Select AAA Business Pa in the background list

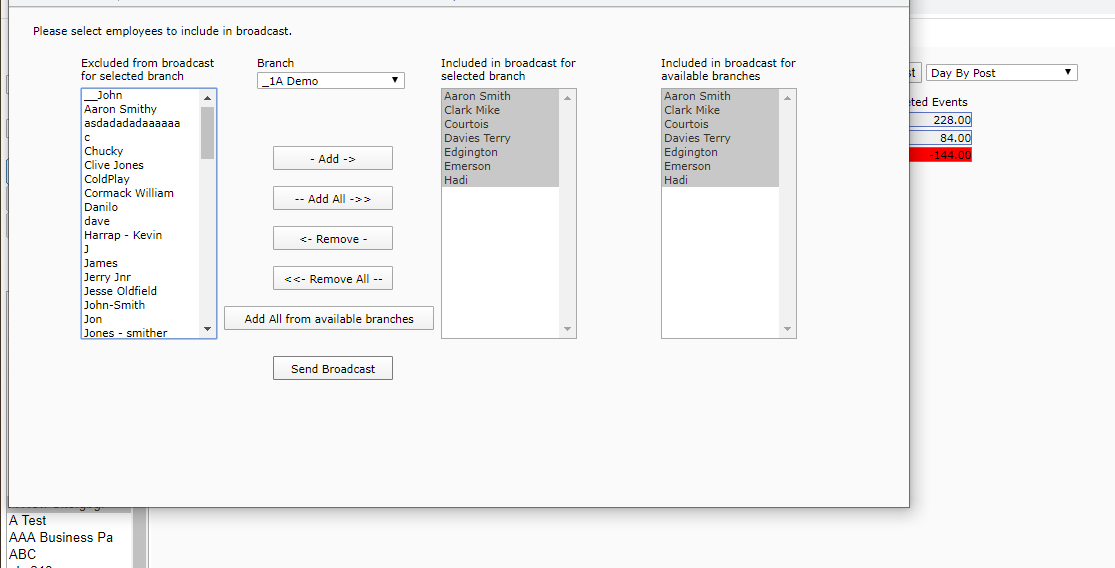pos(61,537)
